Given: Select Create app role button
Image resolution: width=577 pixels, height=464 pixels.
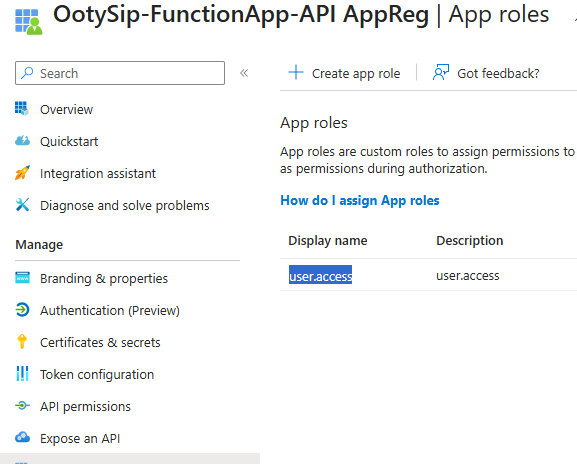Looking at the screenshot, I should point(344,73).
